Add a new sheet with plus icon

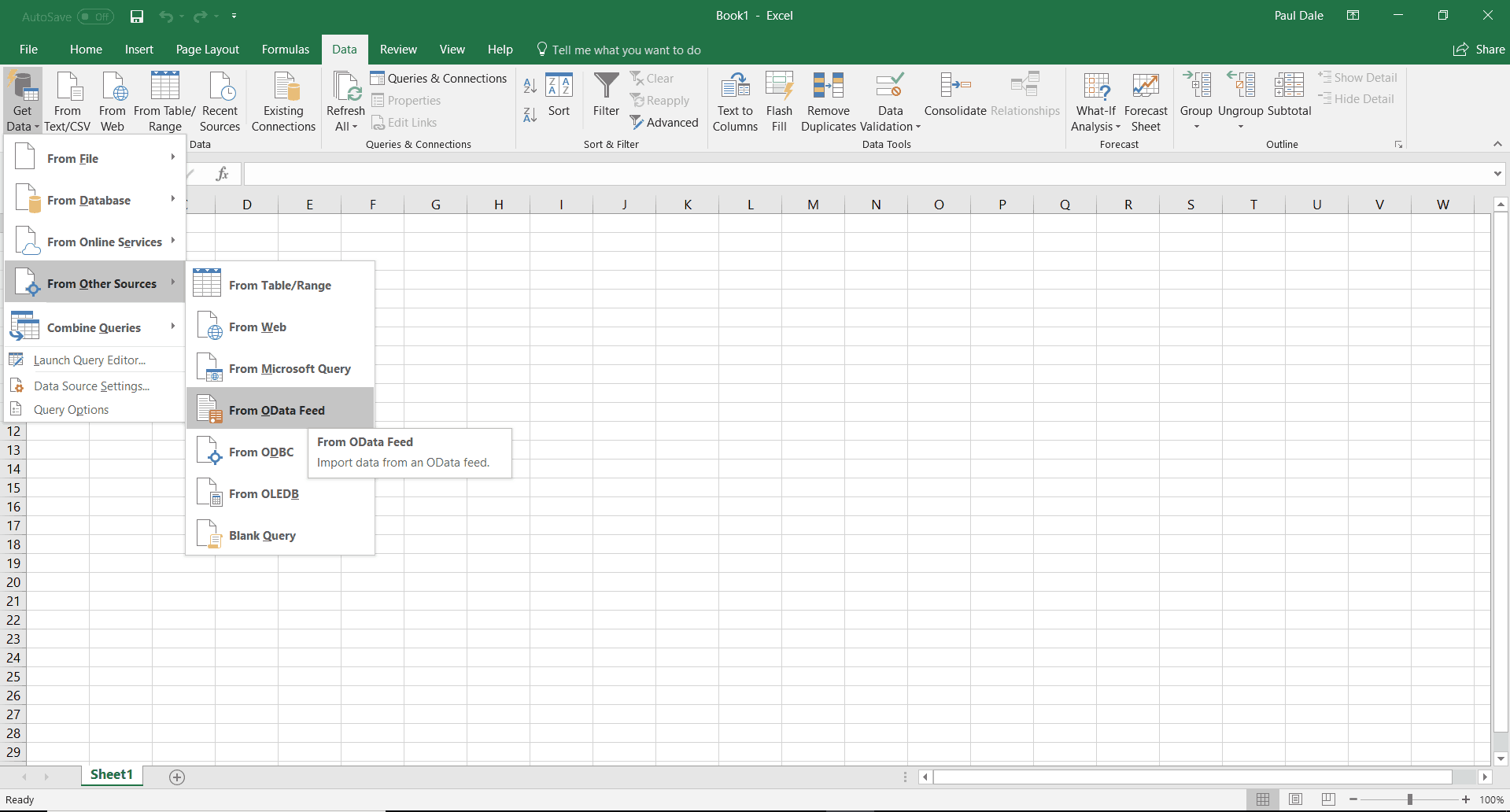(177, 777)
